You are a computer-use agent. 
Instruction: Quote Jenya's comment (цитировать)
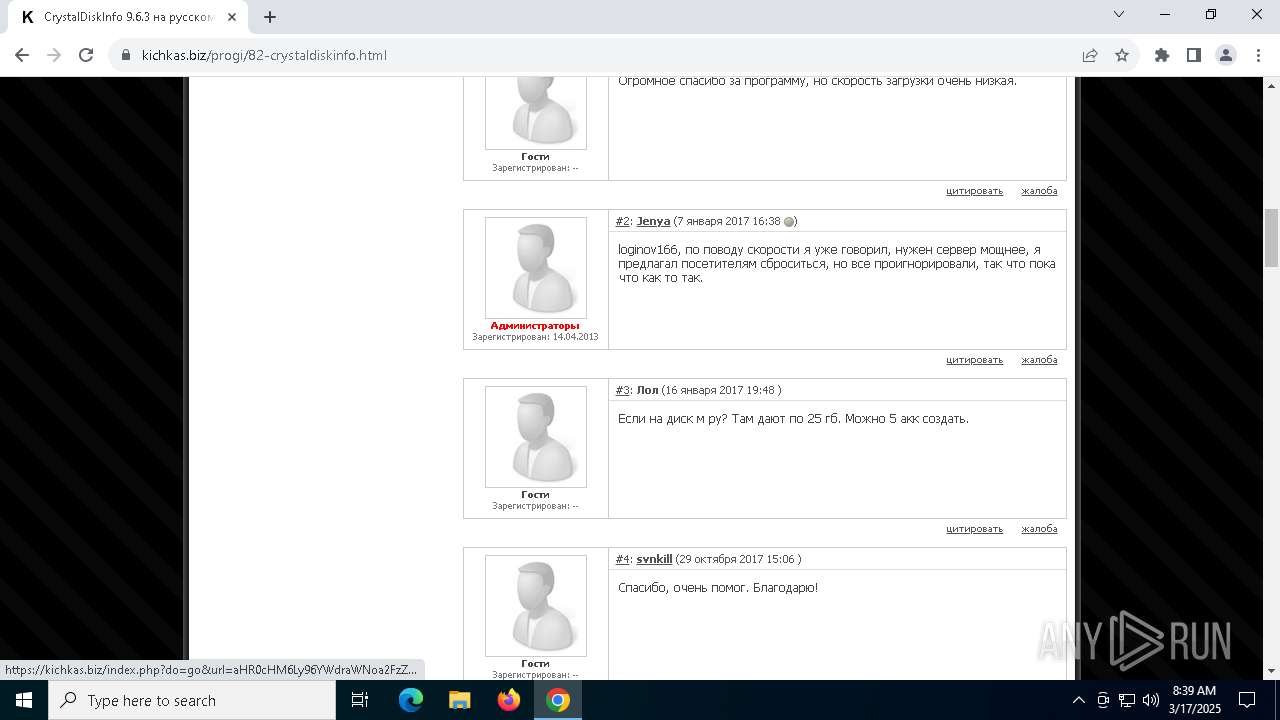pyautogui.click(x=974, y=360)
